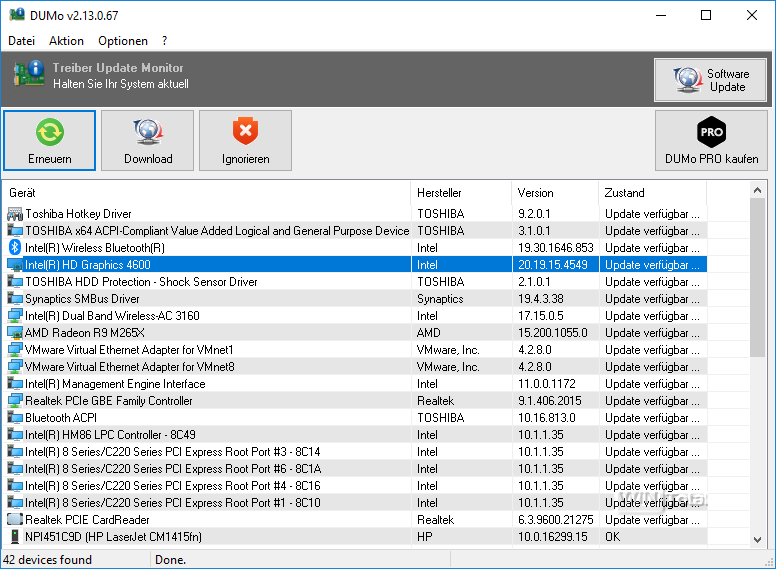Open the Datei menu
This screenshot has height=569, width=776.
tap(21, 41)
